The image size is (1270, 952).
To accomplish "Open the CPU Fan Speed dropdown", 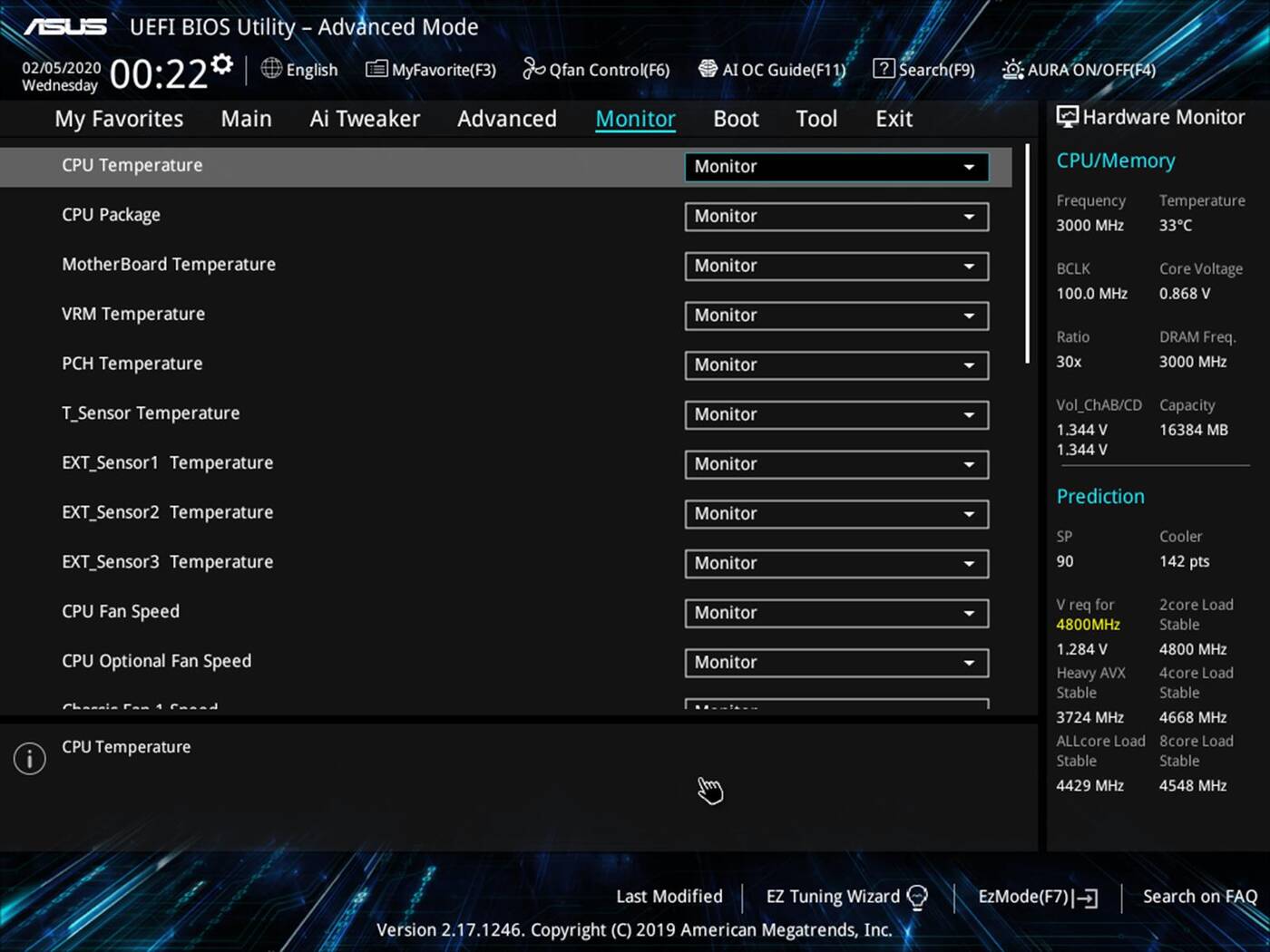I will tap(835, 613).
